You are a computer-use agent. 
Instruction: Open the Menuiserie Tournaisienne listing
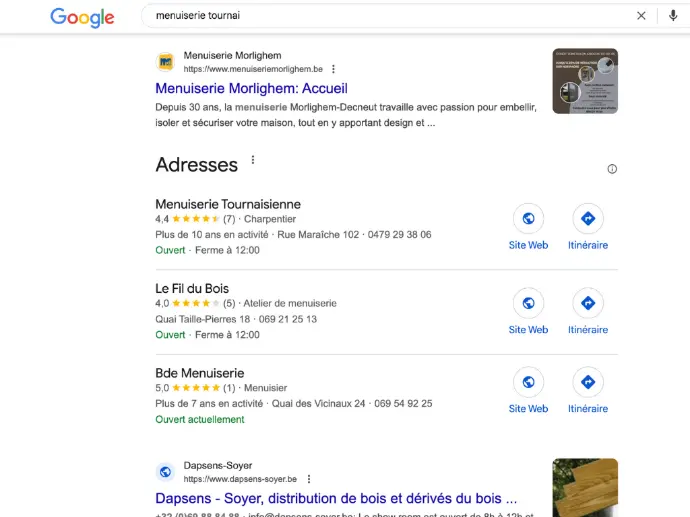click(x=228, y=204)
